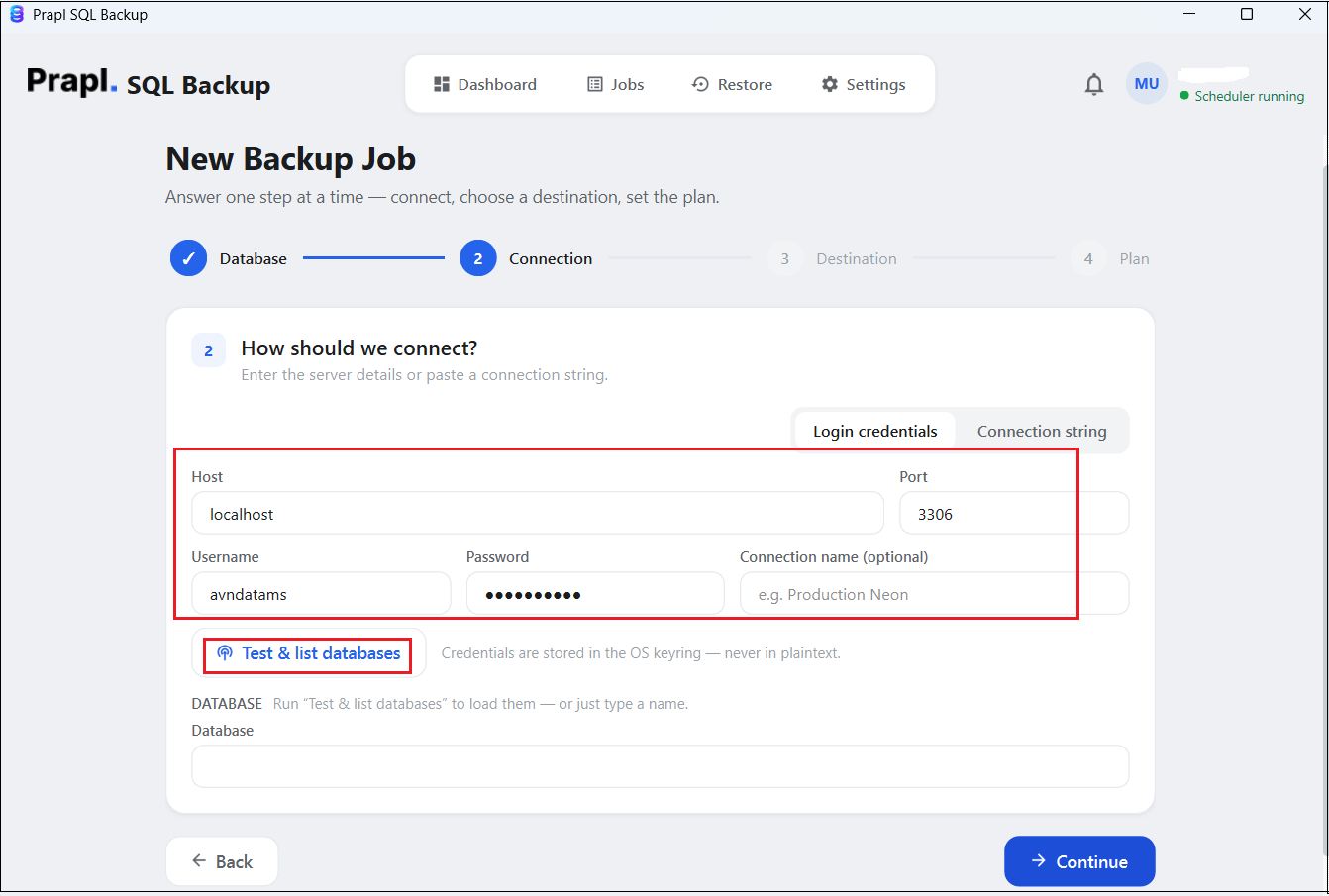Open the MU user avatar
1329x896 pixels.
click(1147, 84)
